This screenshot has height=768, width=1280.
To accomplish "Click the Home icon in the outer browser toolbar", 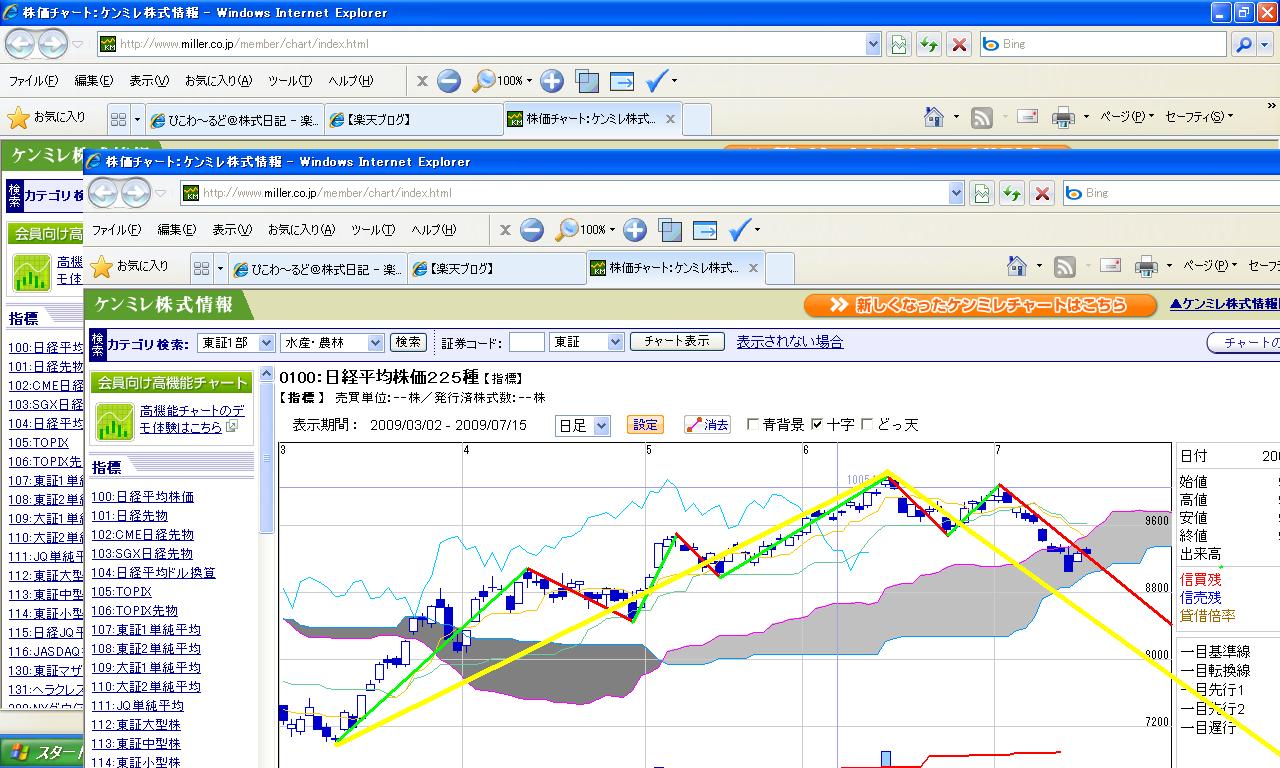I will pos(934,118).
